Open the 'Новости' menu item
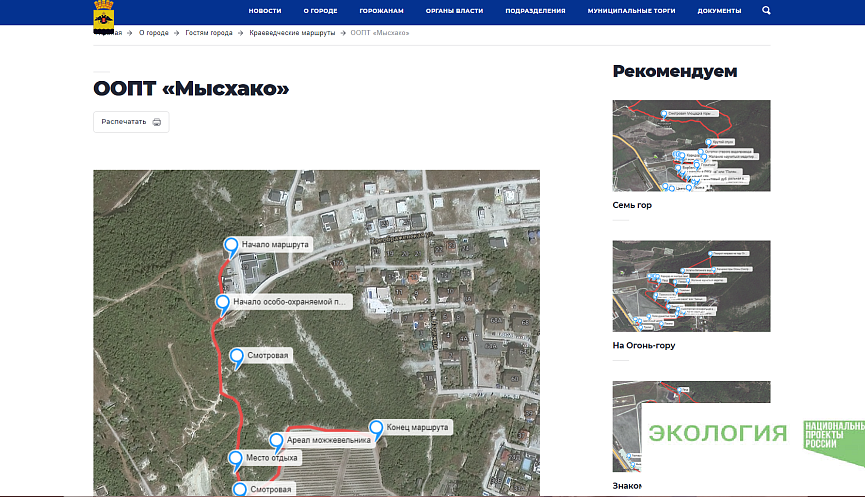 pyautogui.click(x=265, y=10)
